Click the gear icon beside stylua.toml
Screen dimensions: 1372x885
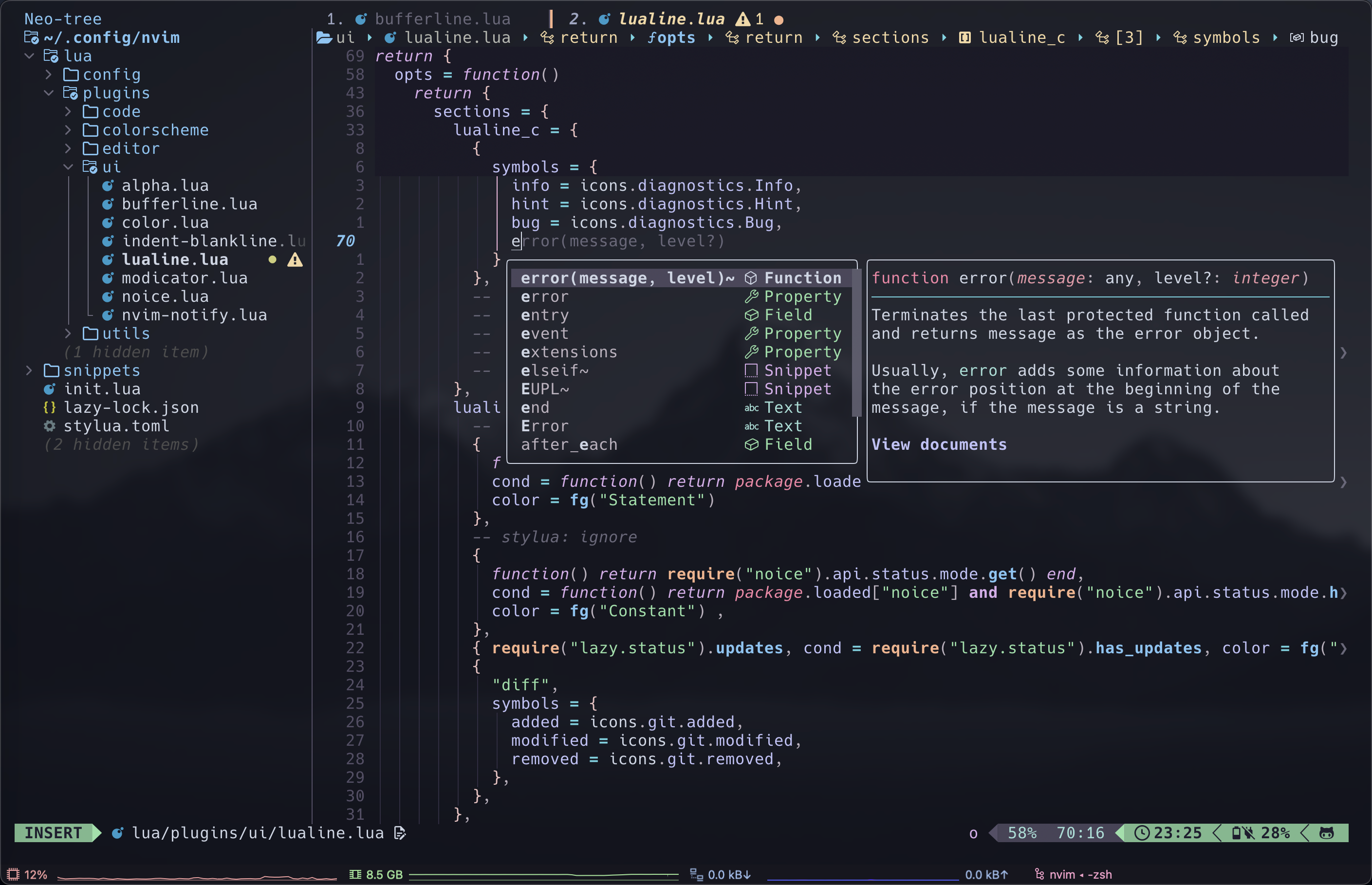(50, 425)
